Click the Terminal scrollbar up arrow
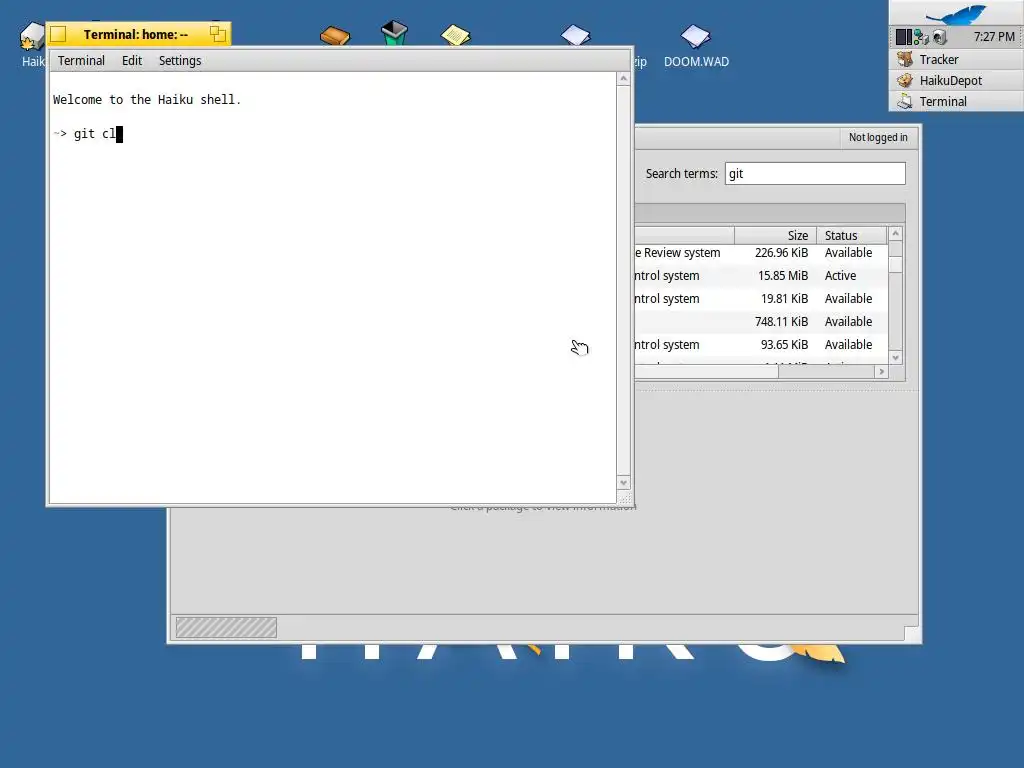This screenshot has width=1024, height=768. (x=624, y=78)
